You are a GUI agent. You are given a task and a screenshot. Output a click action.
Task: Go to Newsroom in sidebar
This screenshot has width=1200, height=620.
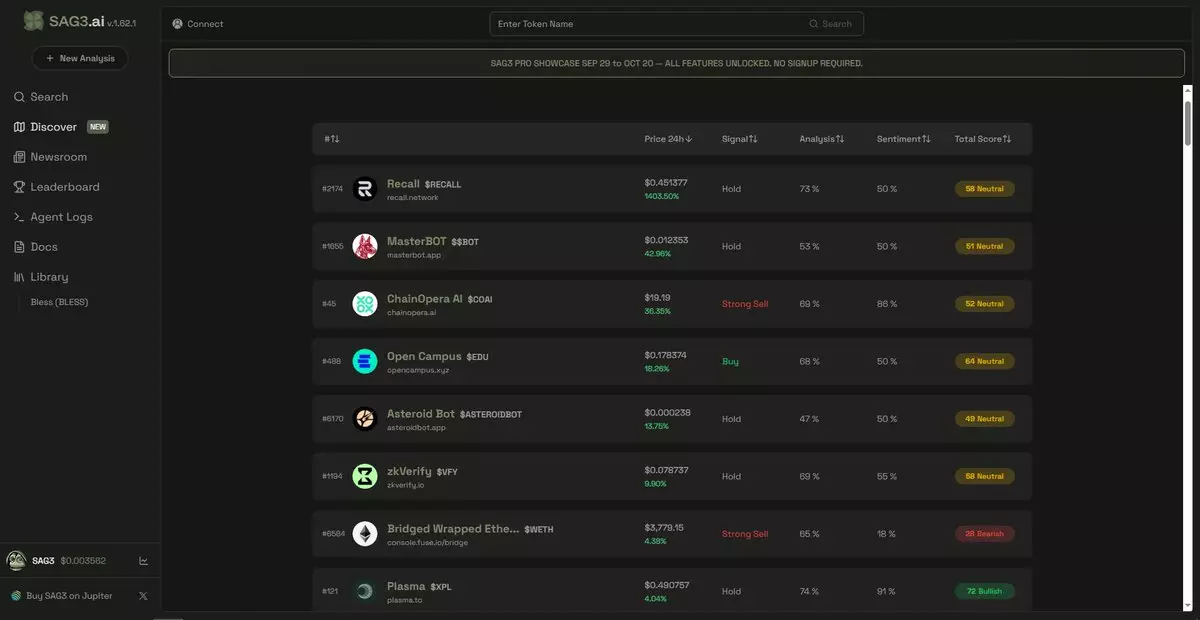[58, 157]
